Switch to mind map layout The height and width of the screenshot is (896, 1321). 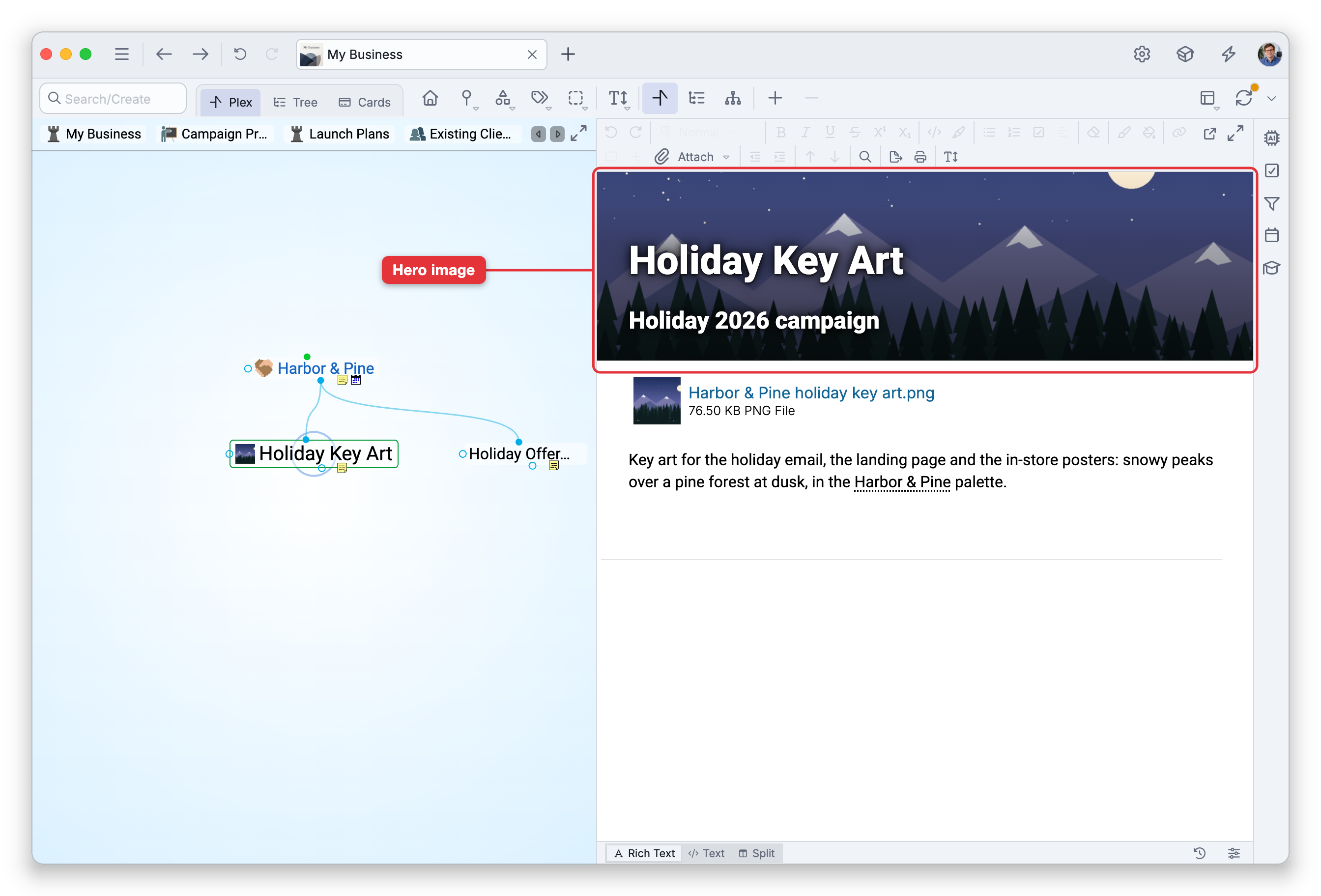tap(733, 98)
